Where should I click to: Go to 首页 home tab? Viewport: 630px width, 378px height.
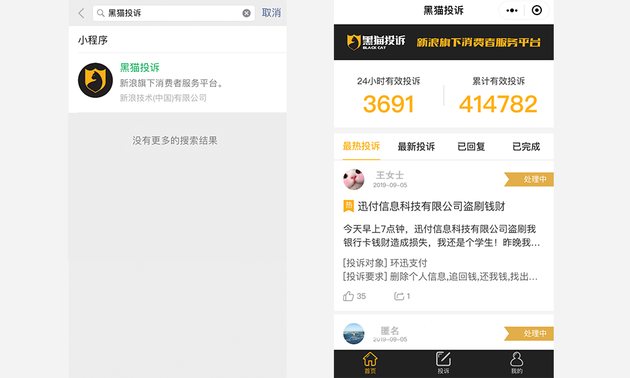click(370, 363)
